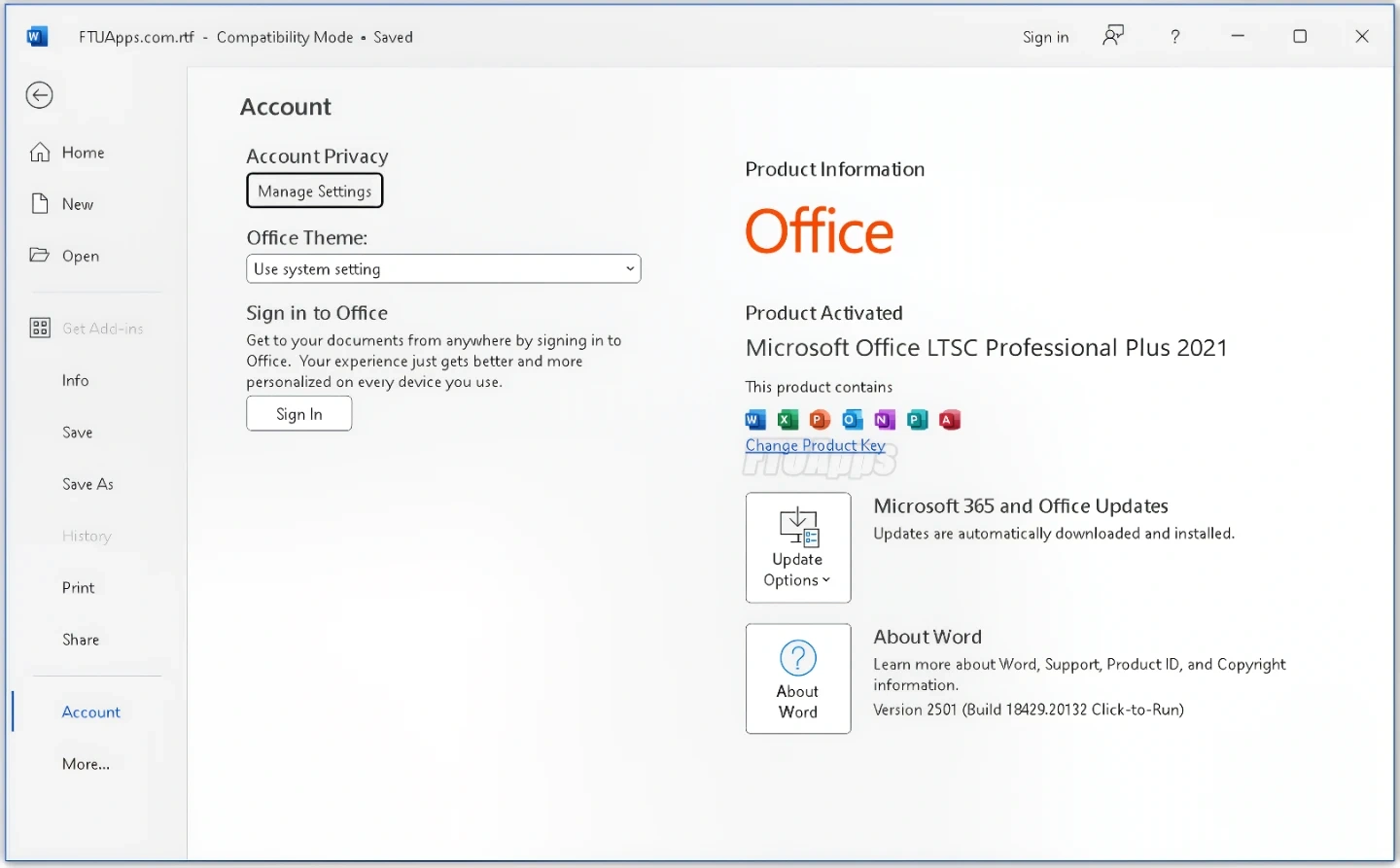Open the Save As page
The height and width of the screenshot is (868, 1400).
(x=87, y=484)
